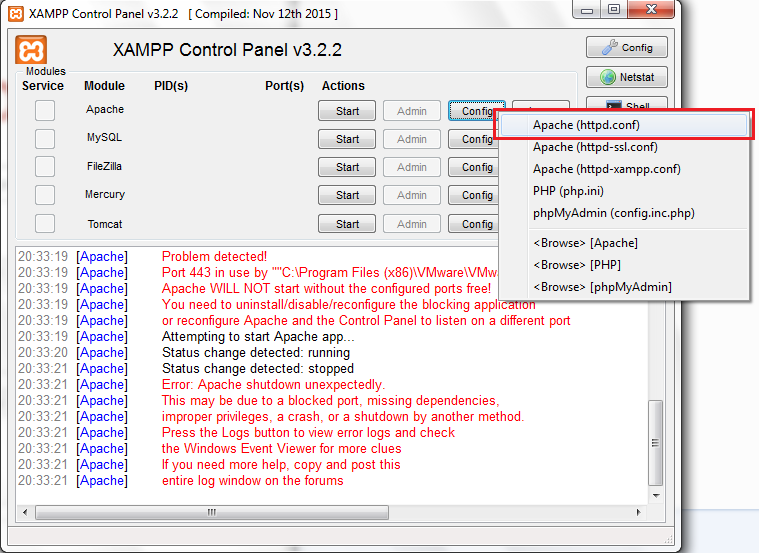Click the log's vertical scrollbar thumb
The image size is (759, 553).
(x=655, y=443)
